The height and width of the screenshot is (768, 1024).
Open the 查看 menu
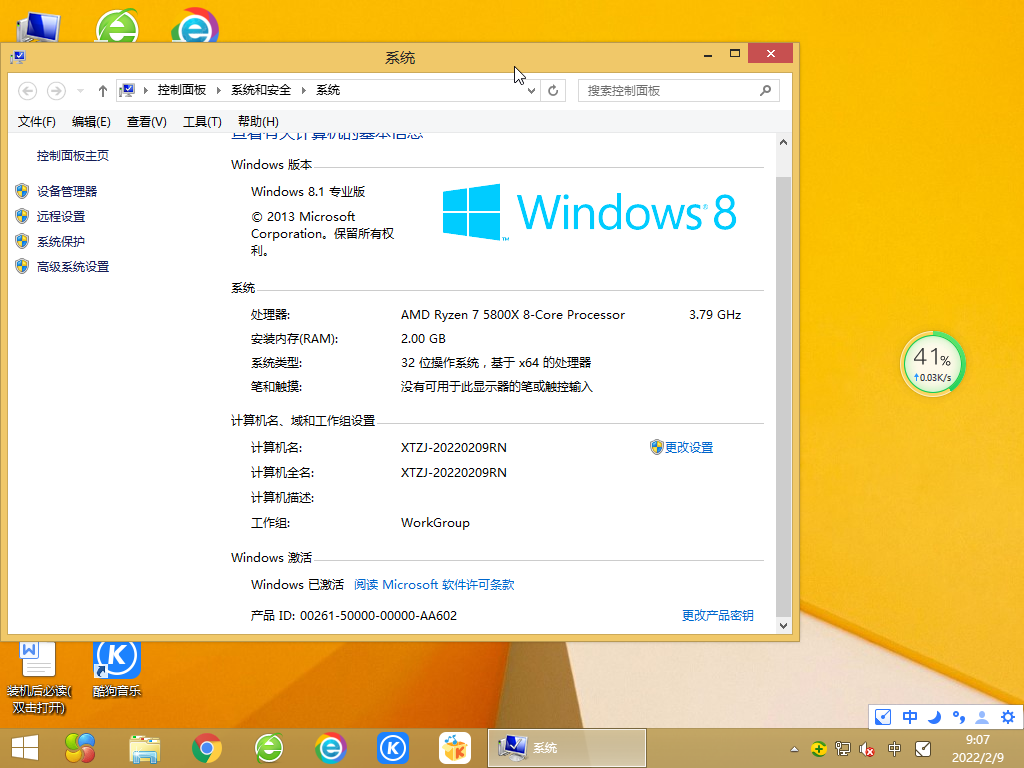145,121
